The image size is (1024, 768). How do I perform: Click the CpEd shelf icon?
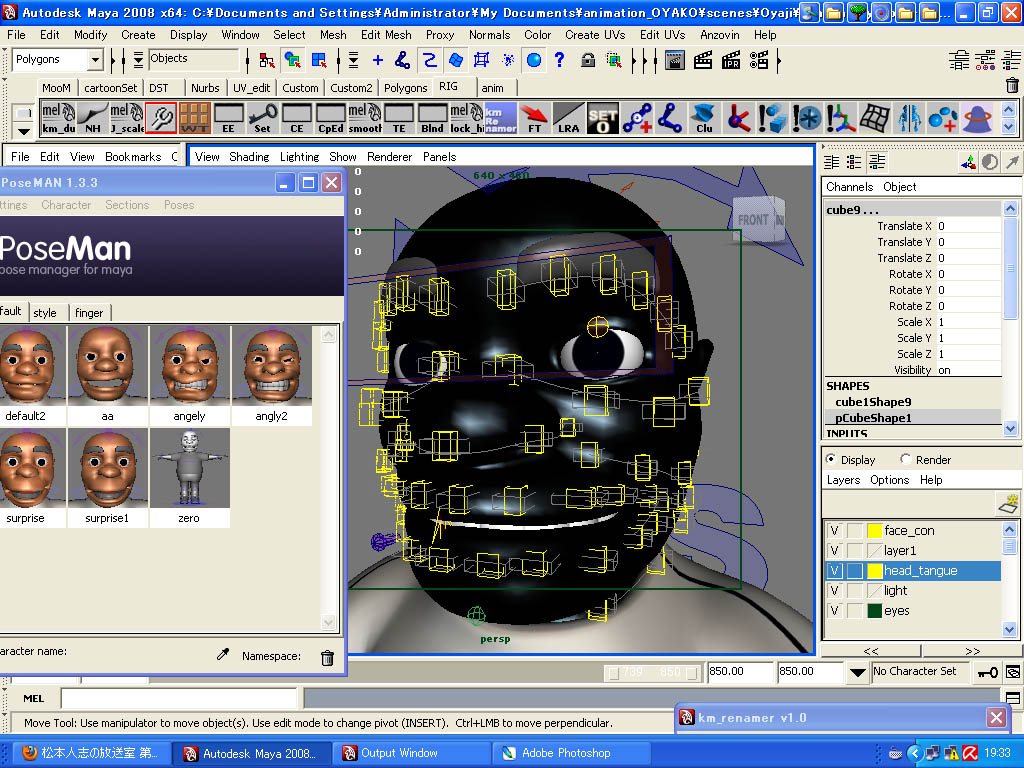click(x=330, y=118)
